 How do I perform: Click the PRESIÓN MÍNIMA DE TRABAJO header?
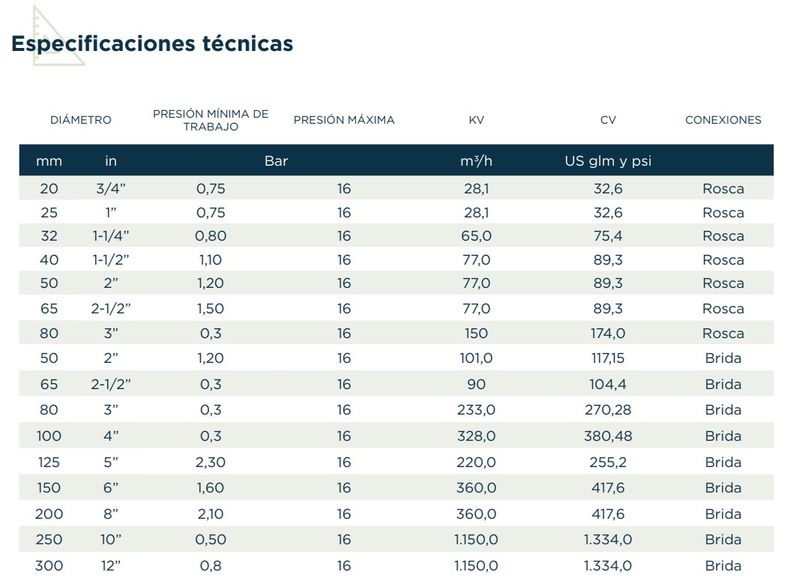(210, 120)
